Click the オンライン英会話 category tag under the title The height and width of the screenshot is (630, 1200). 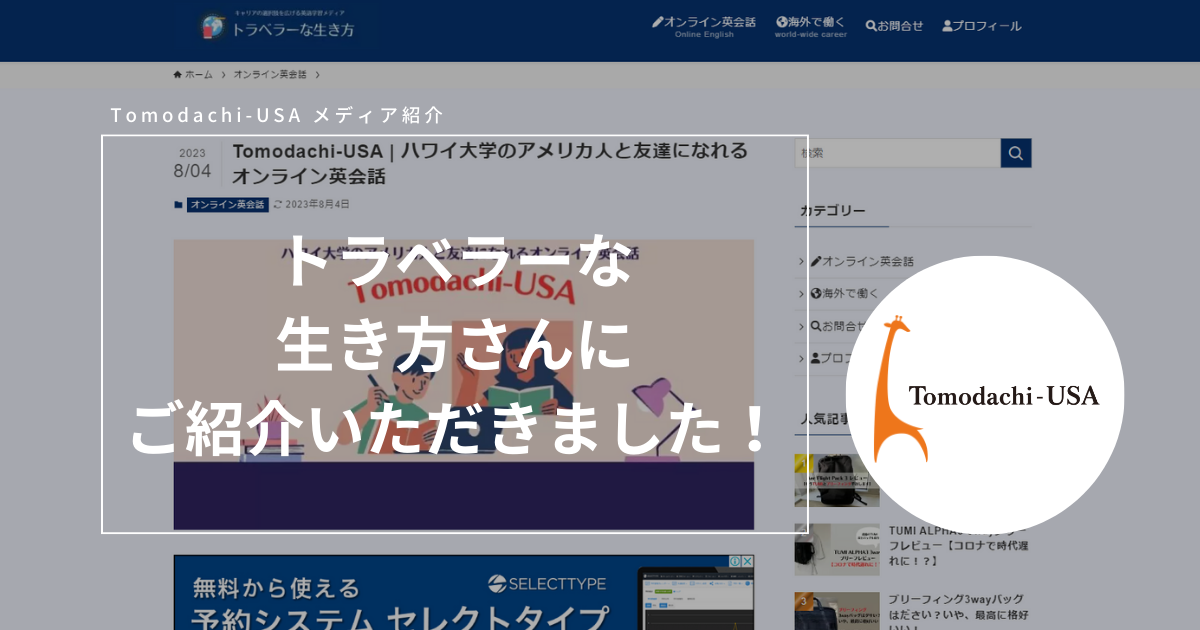coord(228,204)
